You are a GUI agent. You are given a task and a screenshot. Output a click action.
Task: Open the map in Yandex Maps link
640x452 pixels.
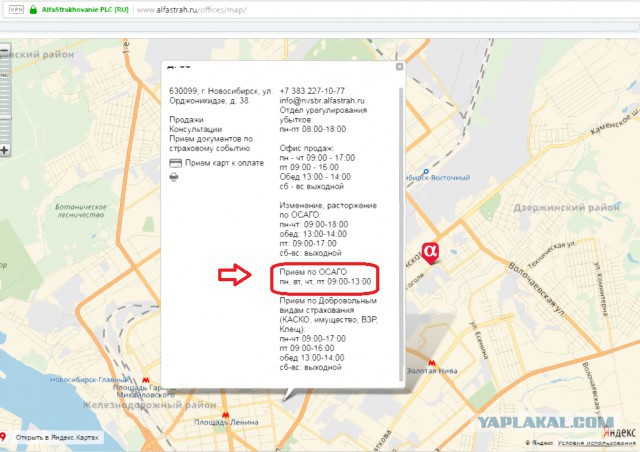(57, 437)
